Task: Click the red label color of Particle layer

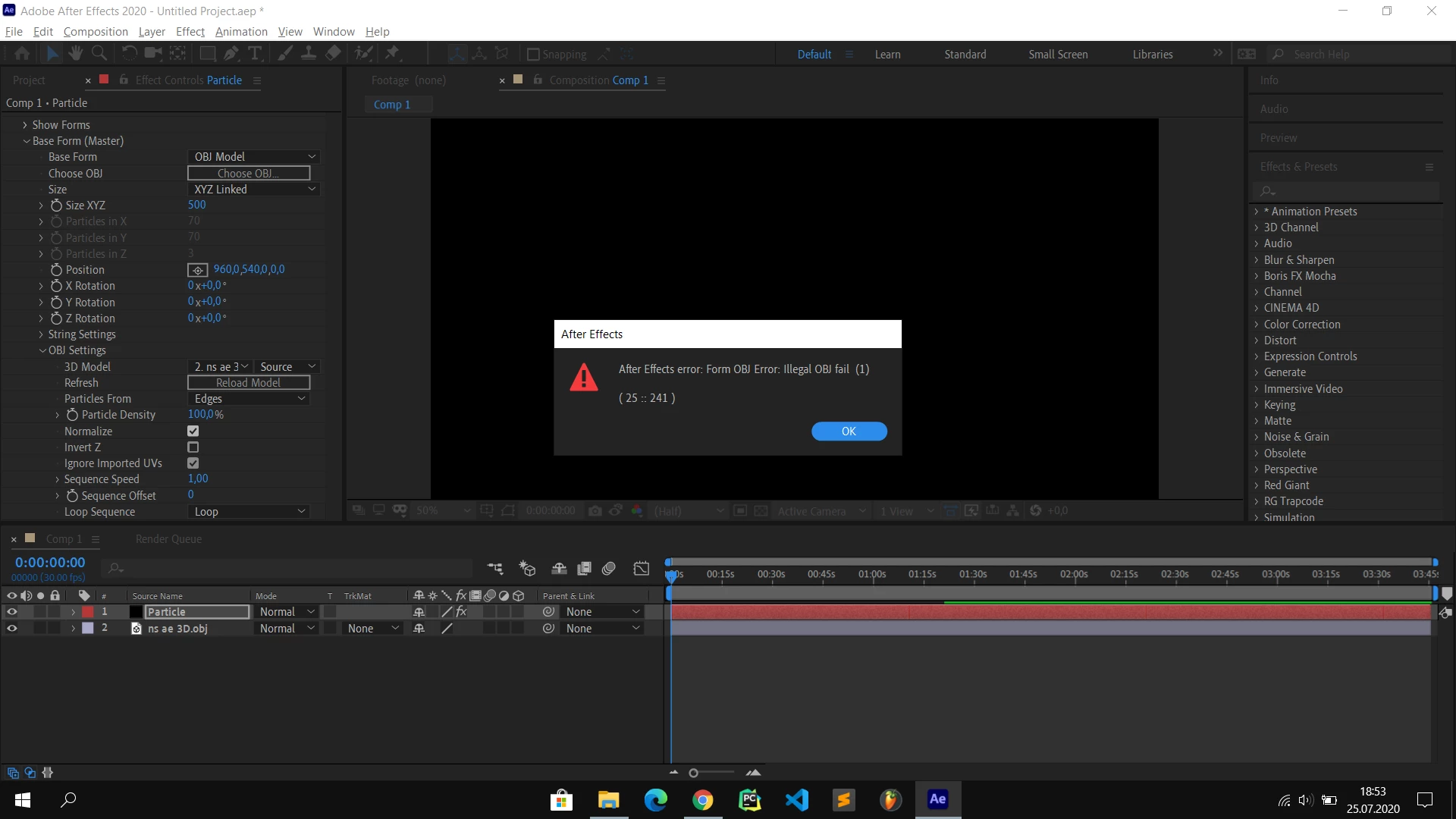Action: click(88, 612)
